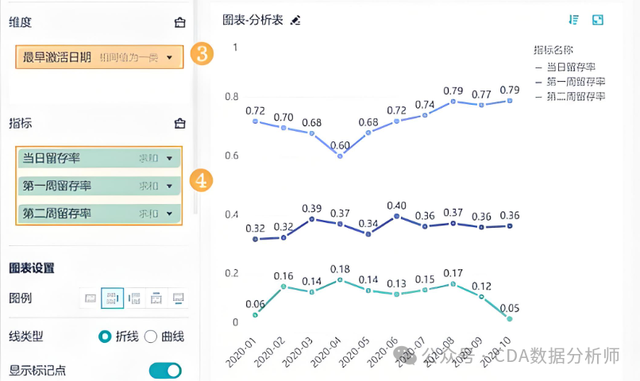
Task: Select the 曲线 curve type radio button
Action: pyautogui.click(x=151, y=336)
